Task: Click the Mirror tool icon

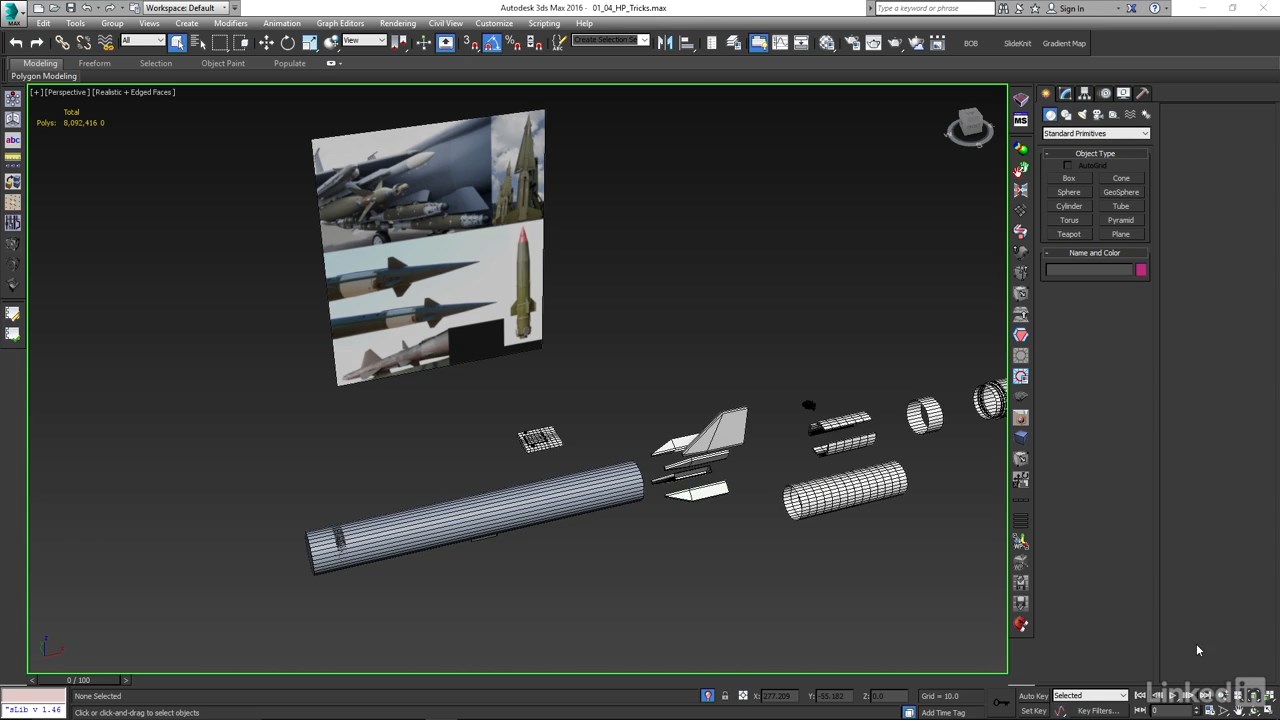Action: [666, 43]
